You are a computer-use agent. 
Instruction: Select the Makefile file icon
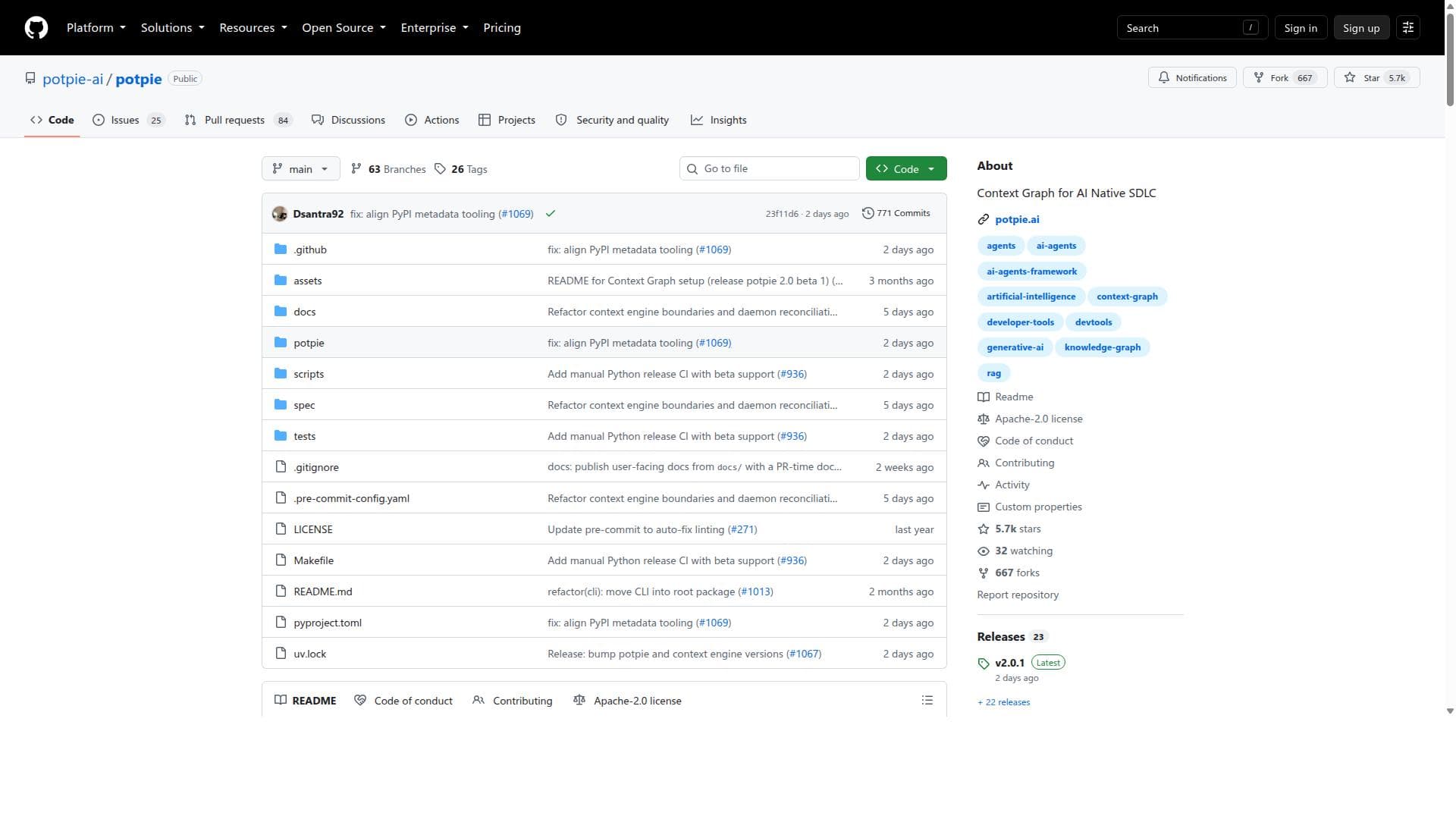281,560
